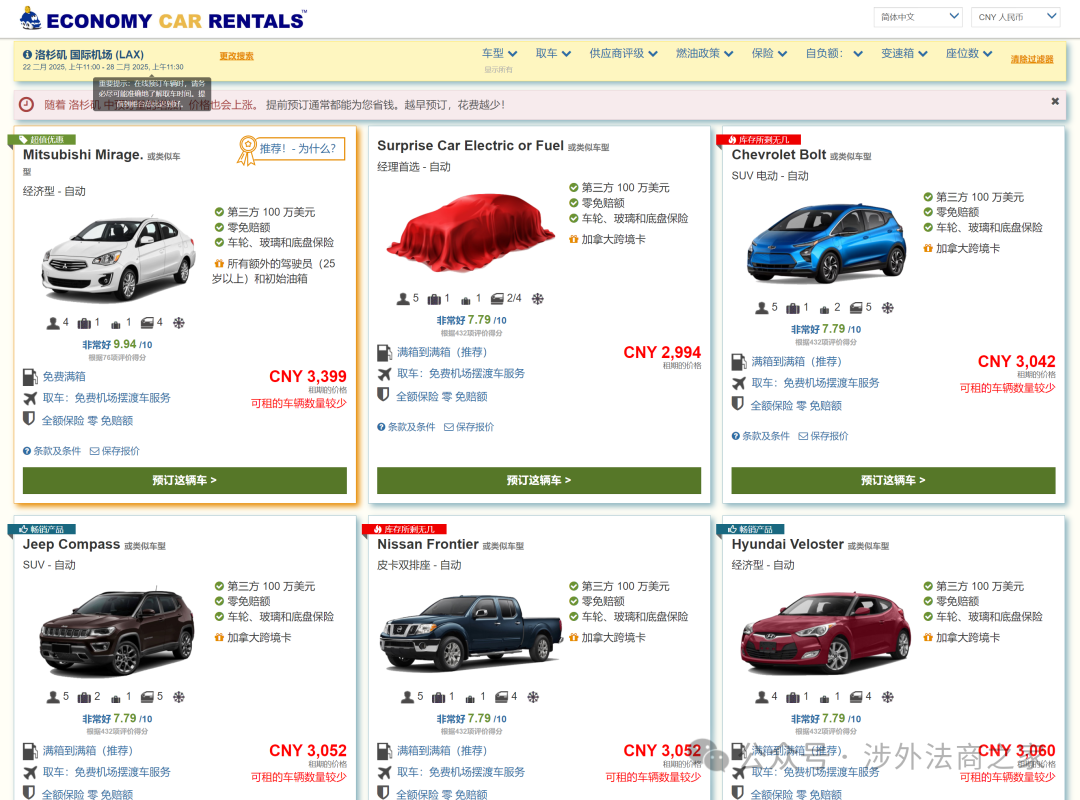1080x800 pixels.
Task: Click the blue Chevrolet Bolt image
Action: [x=827, y=243]
